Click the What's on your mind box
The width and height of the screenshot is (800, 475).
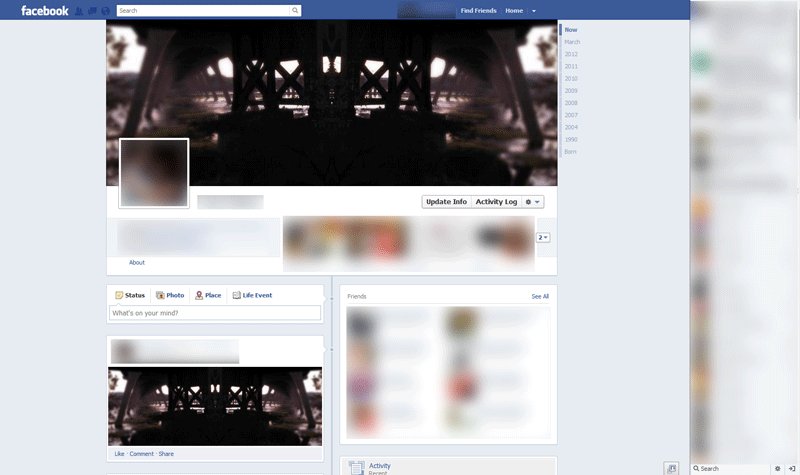215,313
